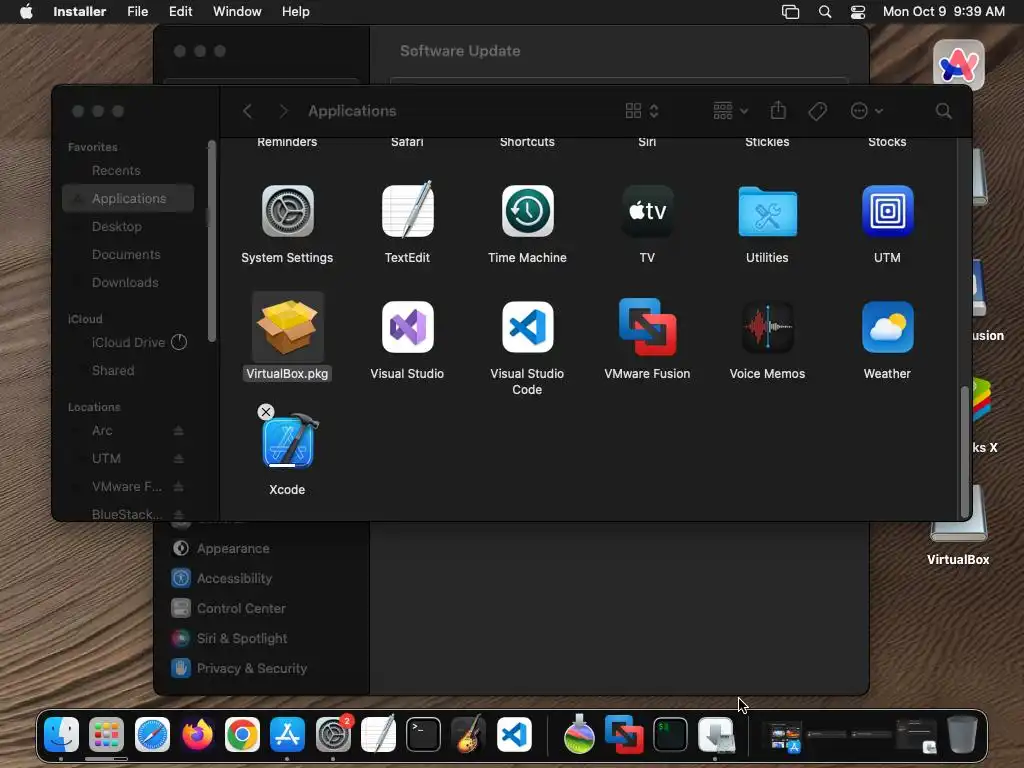
Task: Click the Finder file area scrollbar
Action: pos(965,452)
